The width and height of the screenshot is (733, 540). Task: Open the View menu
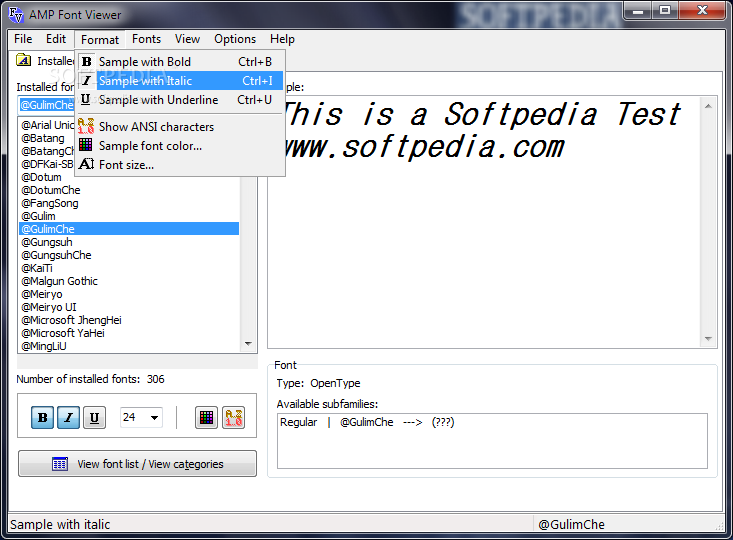[x=187, y=39]
